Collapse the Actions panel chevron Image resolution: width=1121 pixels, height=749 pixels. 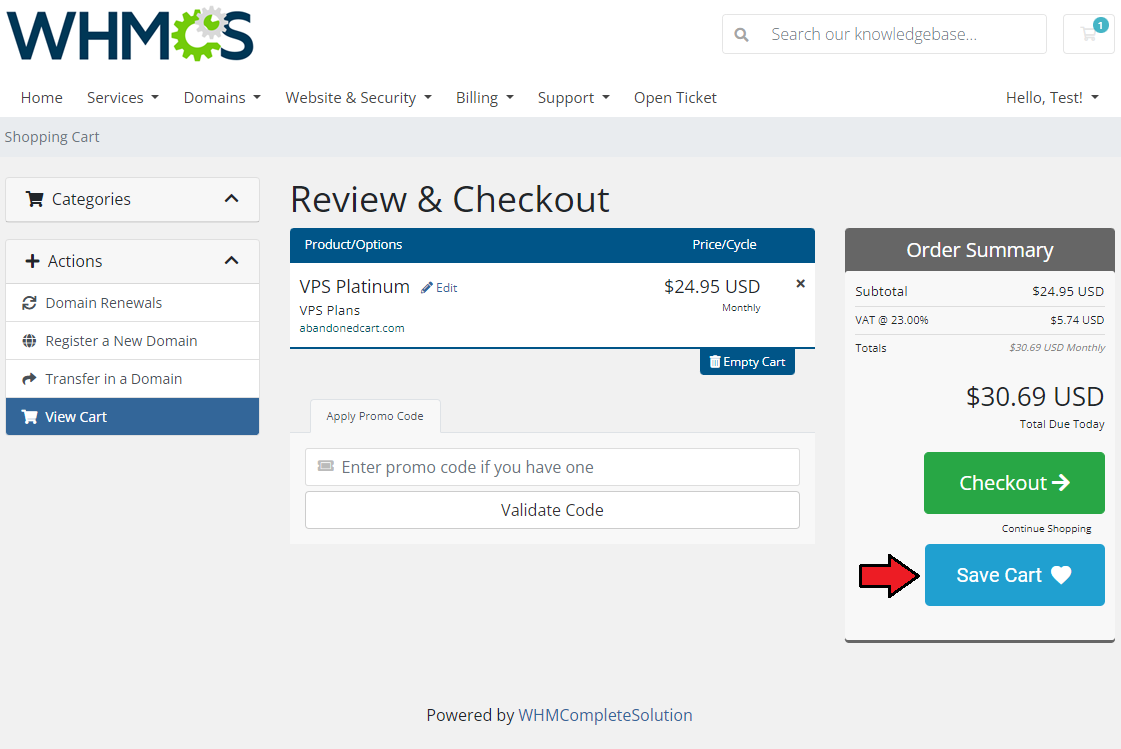[231, 261]
